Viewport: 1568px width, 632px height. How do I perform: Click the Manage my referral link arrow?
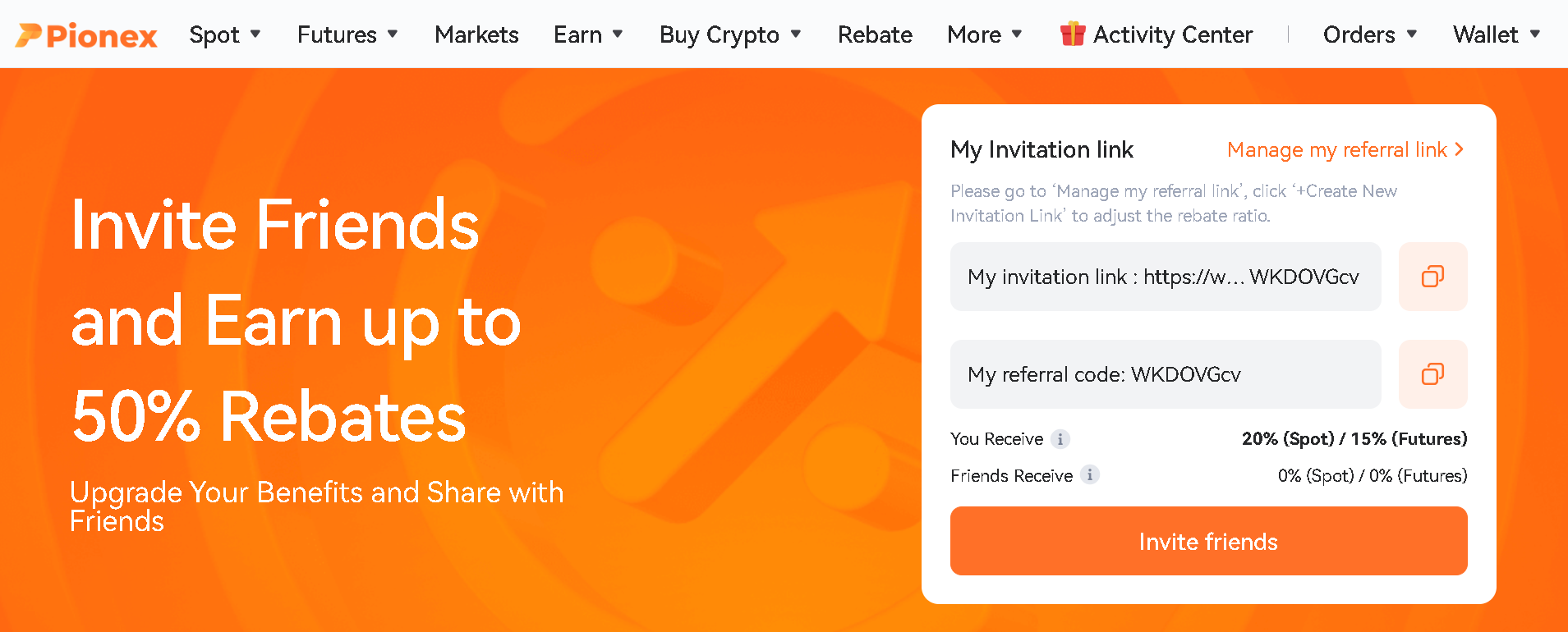pos(1460,149)
